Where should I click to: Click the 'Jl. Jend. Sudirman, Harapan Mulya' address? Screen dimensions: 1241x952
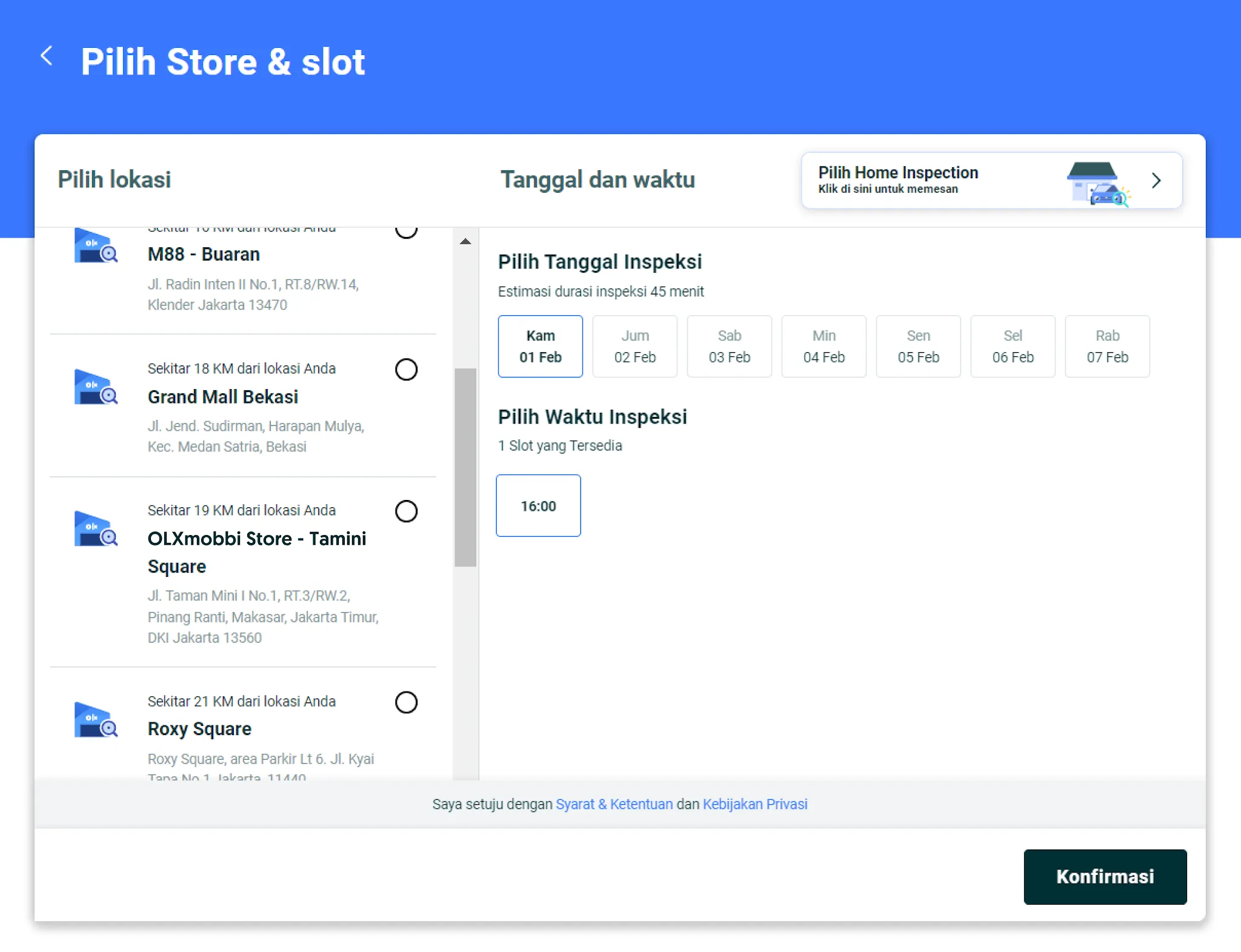[256, 436]
